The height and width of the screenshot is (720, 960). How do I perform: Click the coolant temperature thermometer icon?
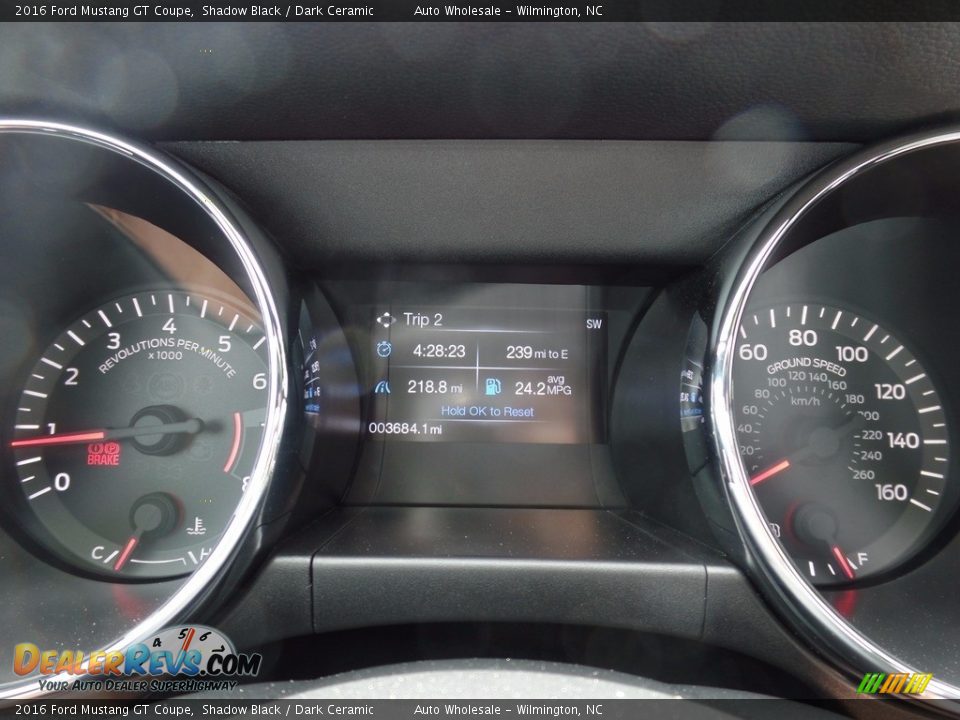197,524
